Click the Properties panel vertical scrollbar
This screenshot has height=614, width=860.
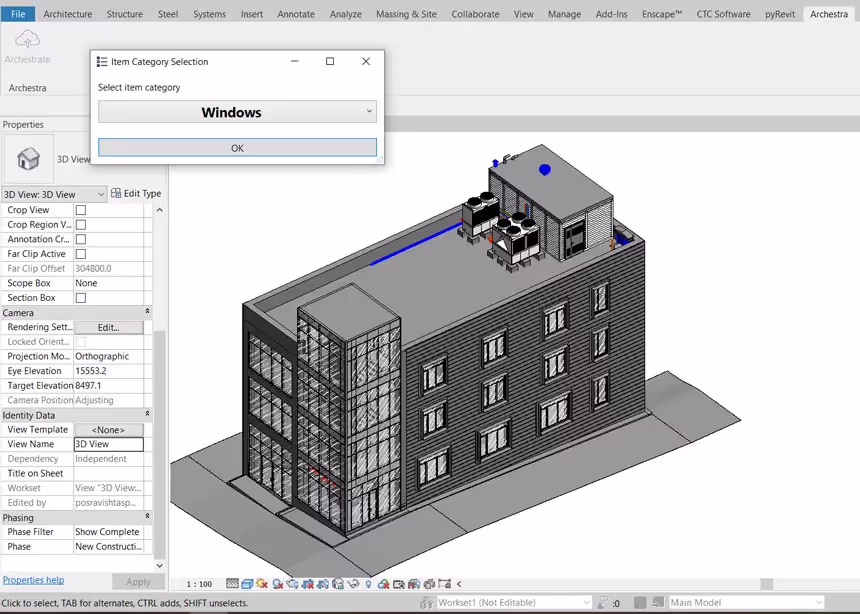click(160, 444)
